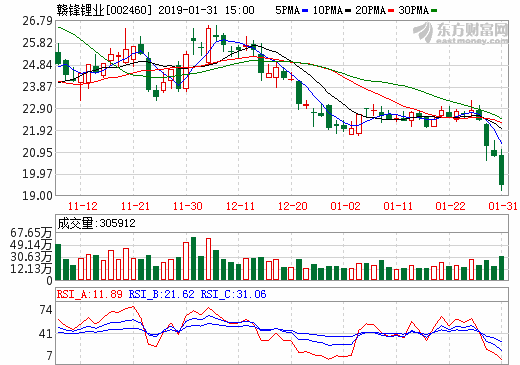
Task: Click the date label 11-12
Action: click(x=83, y=206)
